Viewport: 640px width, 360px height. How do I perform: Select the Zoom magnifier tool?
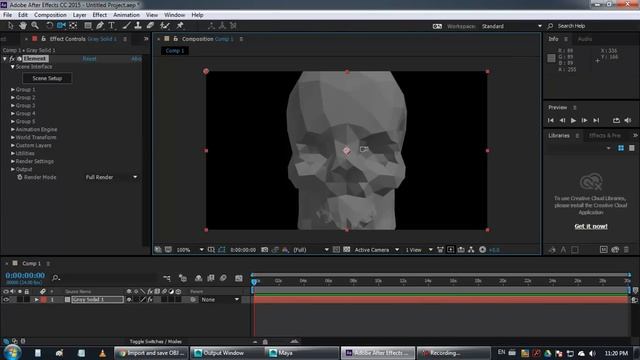[35, 26]
